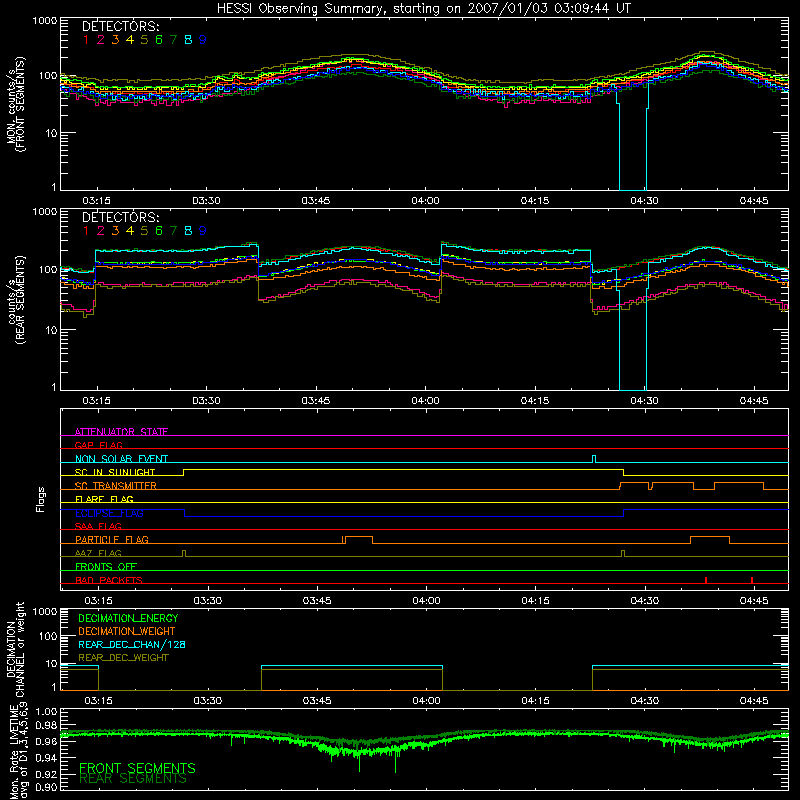Screen dimensions: 800x800
Task: Click cyan detector number 8 in the front segments legend
Action: (188, 40)
